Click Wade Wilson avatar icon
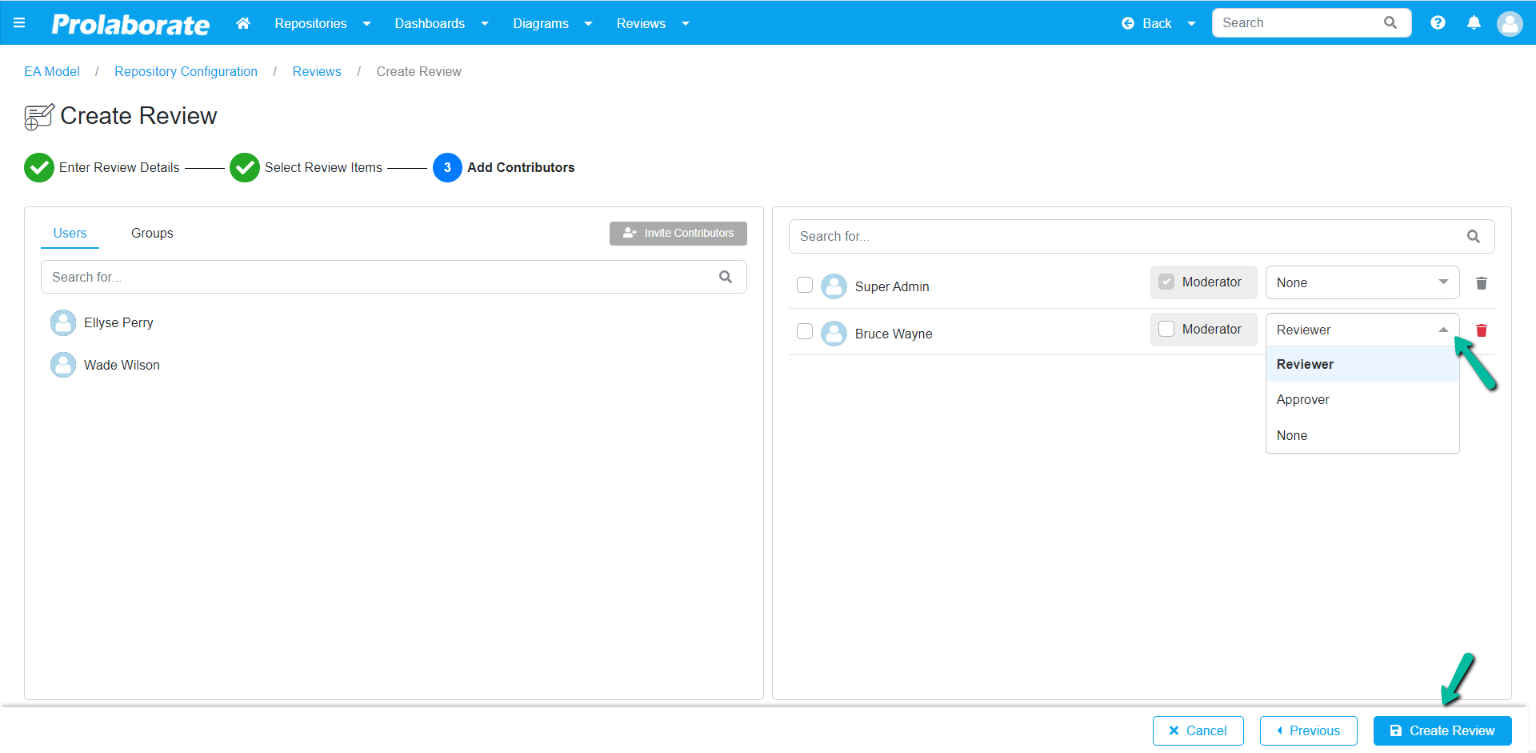The width and height of the screenshot is (1536, 753). (x=63, y=365)
